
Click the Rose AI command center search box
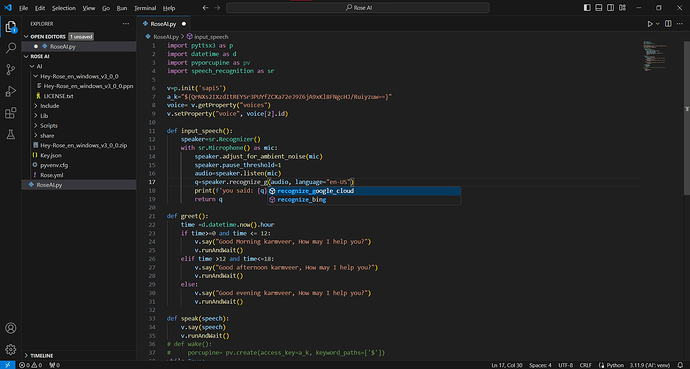358,7
